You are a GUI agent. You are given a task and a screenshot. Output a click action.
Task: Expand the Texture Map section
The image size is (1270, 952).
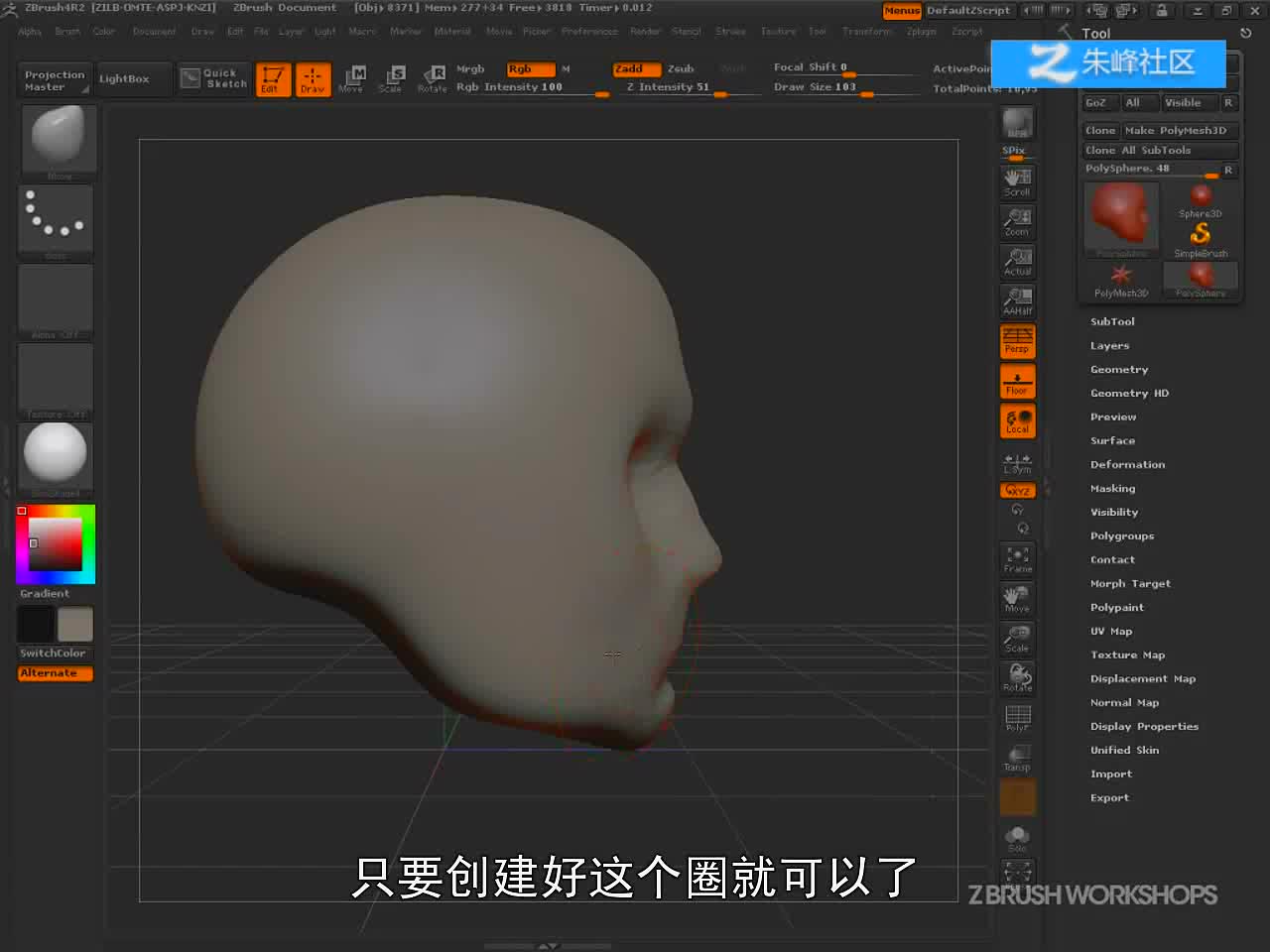(x=1127, y=655)
